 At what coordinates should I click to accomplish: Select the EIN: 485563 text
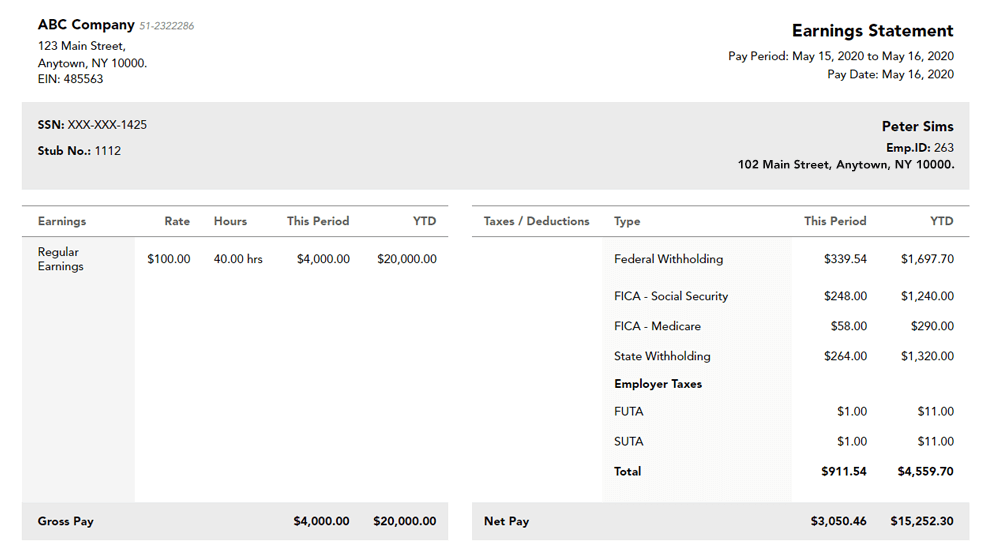click(70, 79)
